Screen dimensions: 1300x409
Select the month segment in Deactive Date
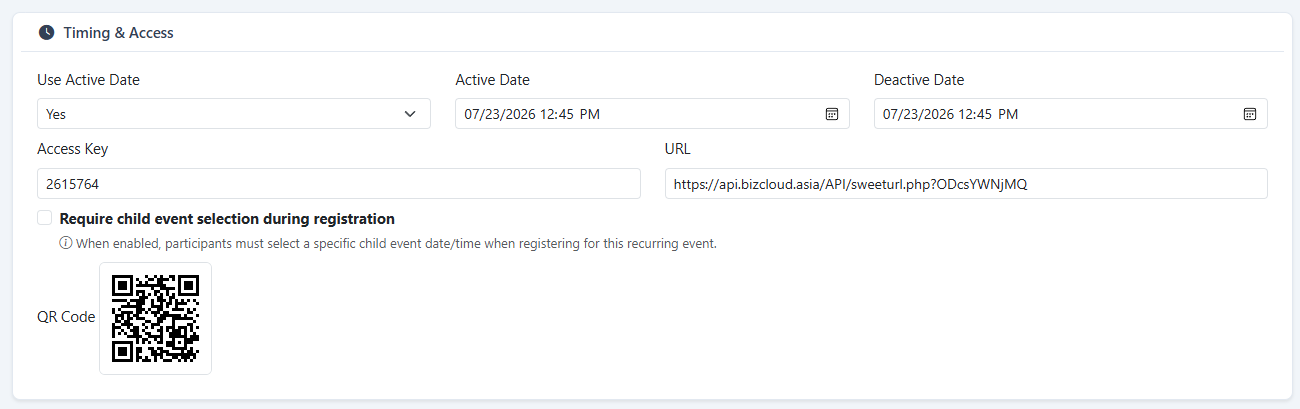(890, 114)
